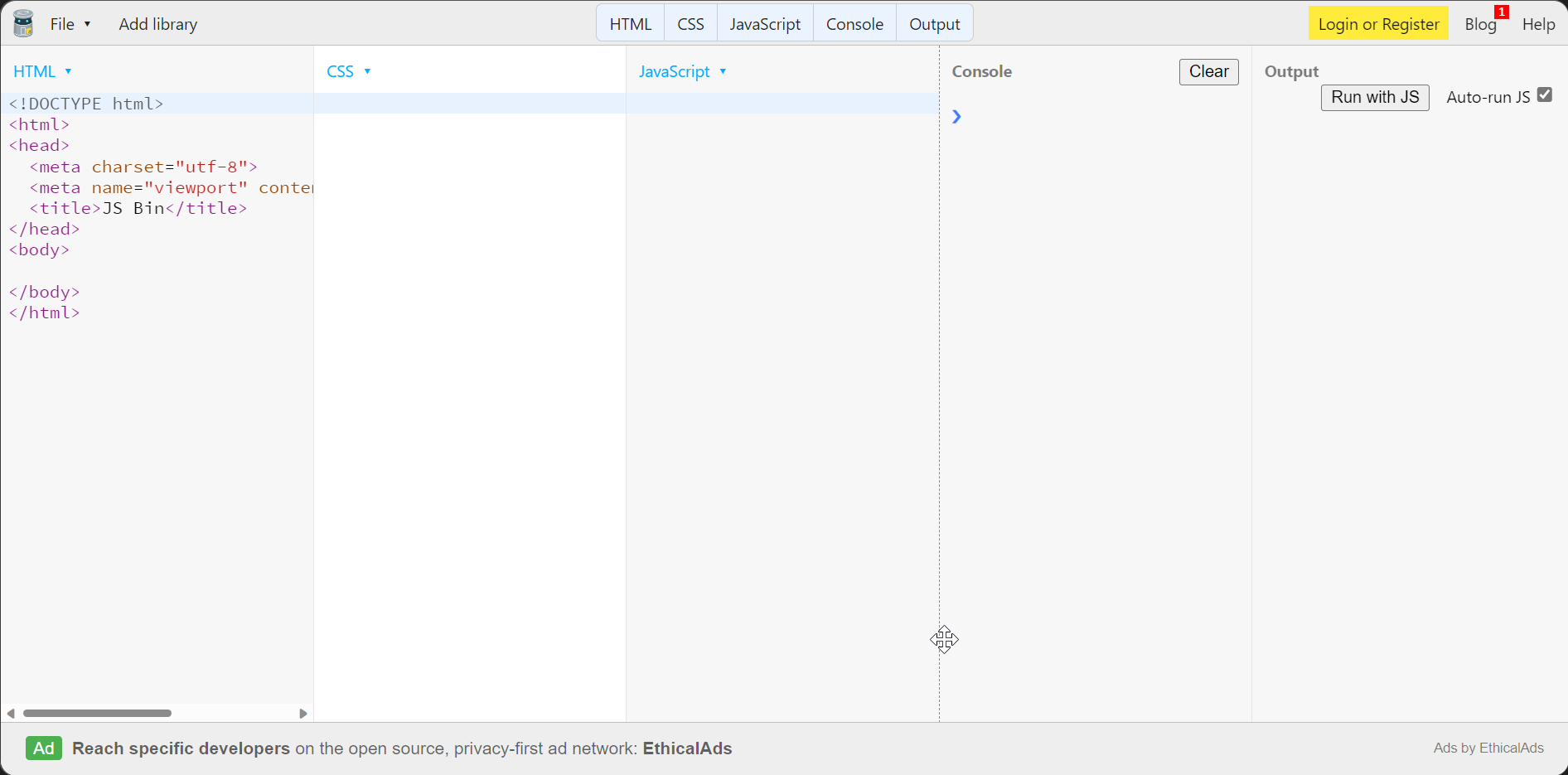Expand the JavaScript panel language dropdown
The width and height of the screenshot is (1568, 775).
coord(683,71)
